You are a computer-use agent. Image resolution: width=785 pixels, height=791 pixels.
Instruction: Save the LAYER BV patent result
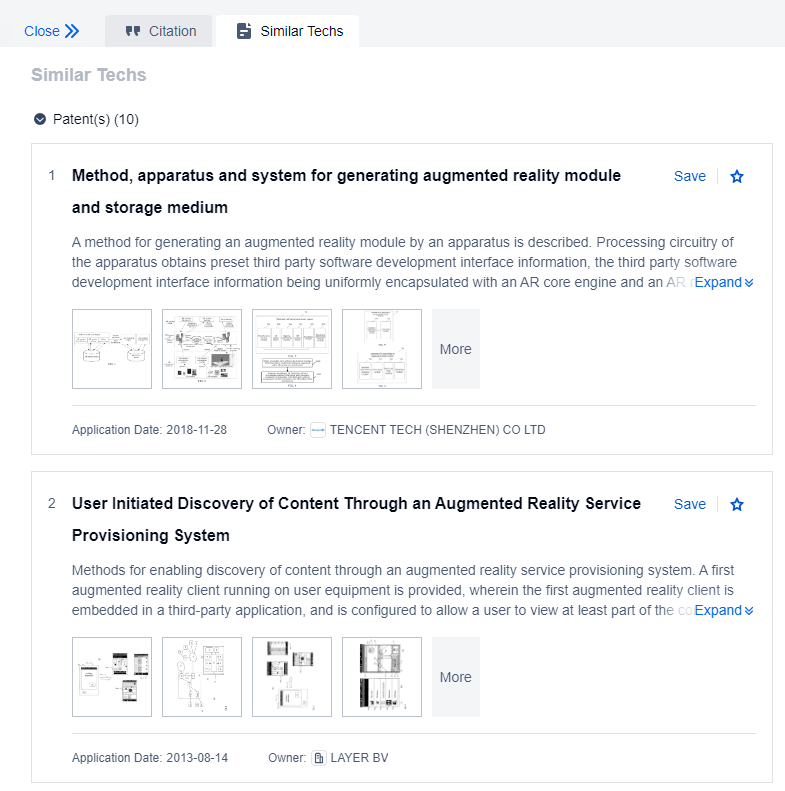689,504
